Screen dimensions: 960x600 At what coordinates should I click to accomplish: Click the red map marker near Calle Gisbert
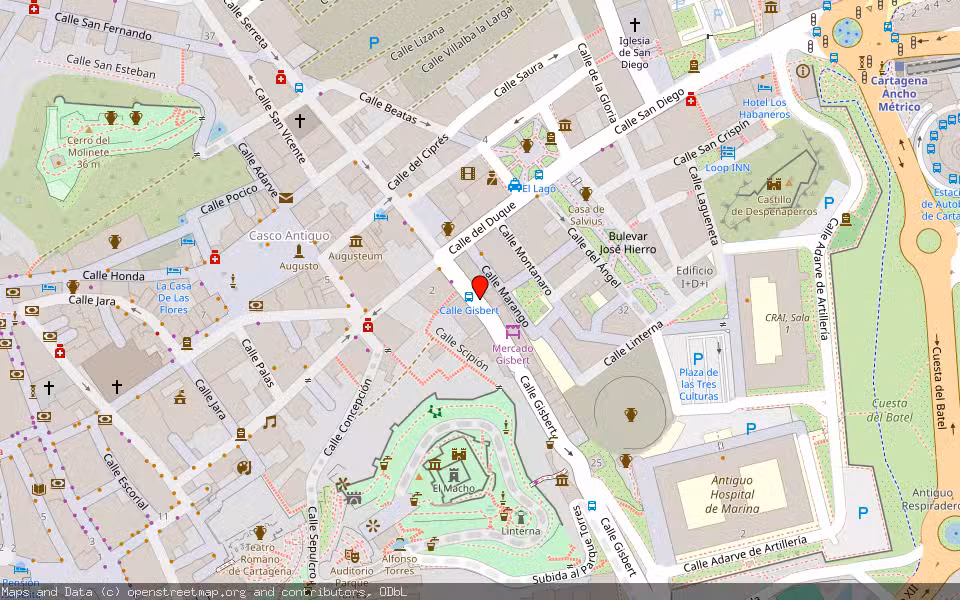pyautogui.click(x=480, y=286)
